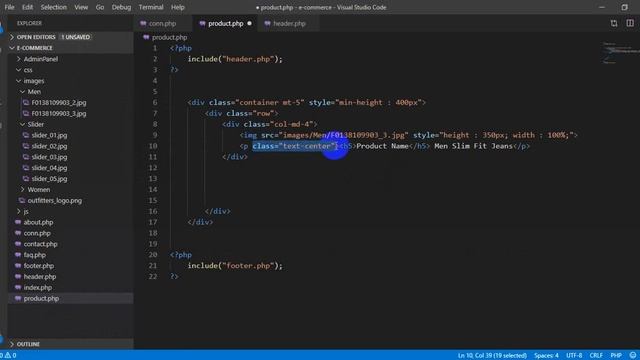Open about.php in the explorer

(x=38, y=222)
